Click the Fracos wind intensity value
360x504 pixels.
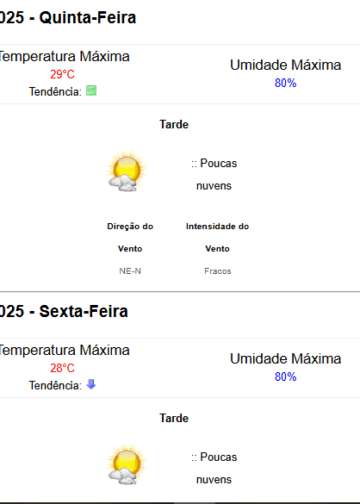[217, 271]
